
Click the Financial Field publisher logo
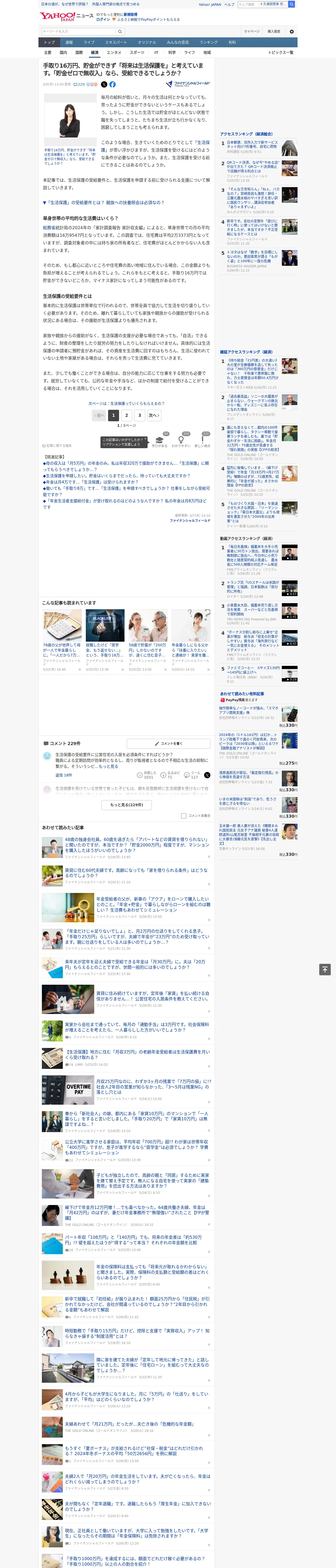click(x=188, y=84)
